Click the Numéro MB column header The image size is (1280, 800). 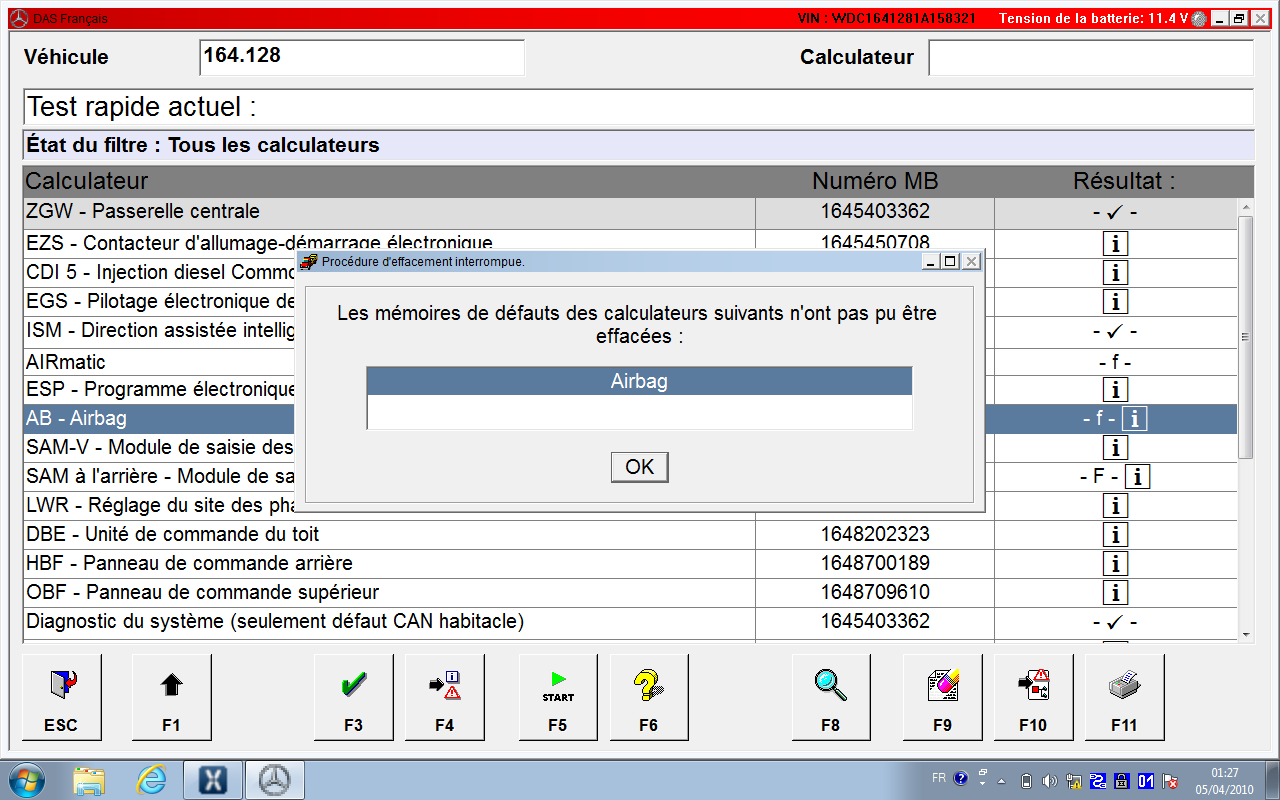(x=875, y=181)
